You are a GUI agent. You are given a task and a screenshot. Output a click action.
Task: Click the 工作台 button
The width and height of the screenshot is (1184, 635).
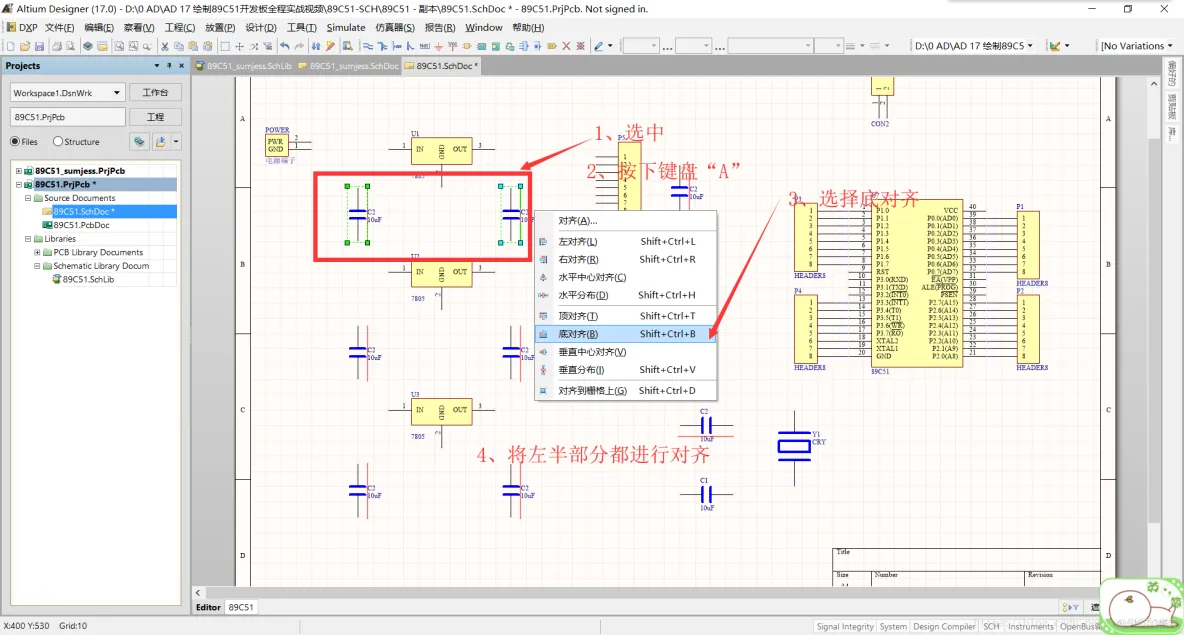coord(155,93)
